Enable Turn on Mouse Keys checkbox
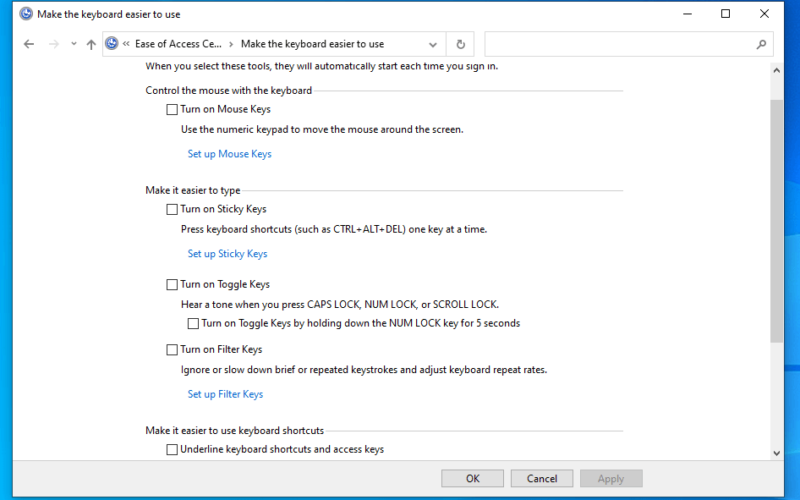Image resolution: width=800 pixels, height=500 pixels. tap(172, 110)
